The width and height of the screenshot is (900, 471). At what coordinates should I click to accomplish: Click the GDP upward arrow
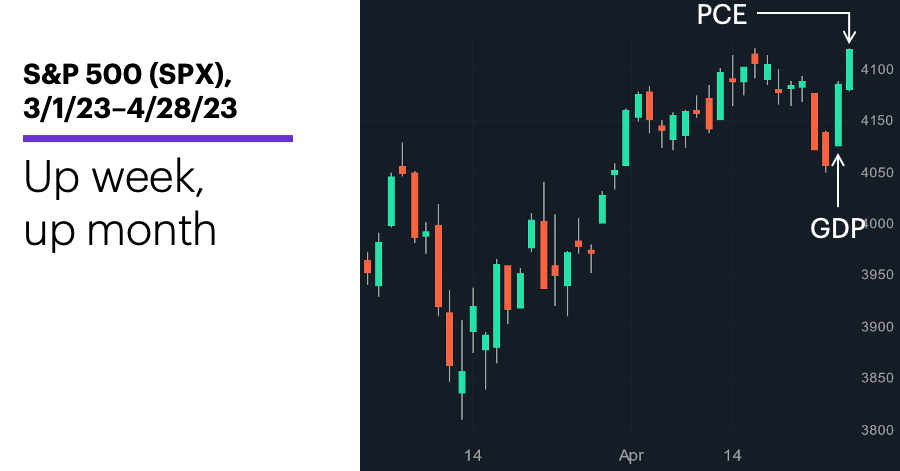click(x=838, y=181)
